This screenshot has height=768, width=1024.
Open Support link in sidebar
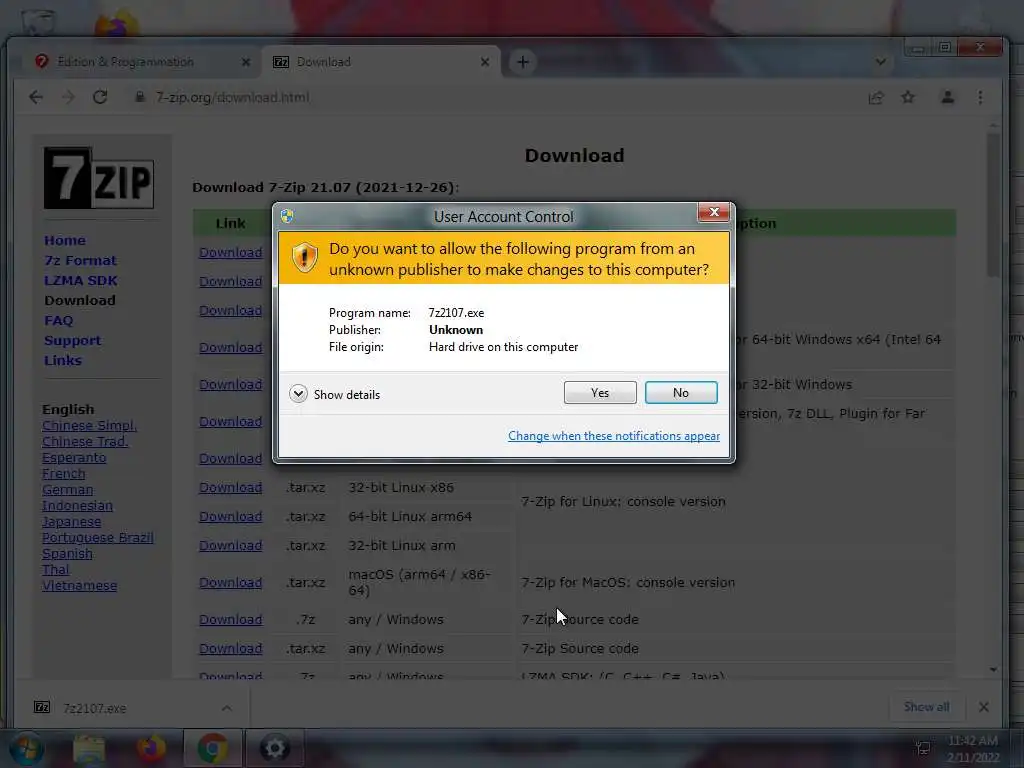[x=72, y=341]
